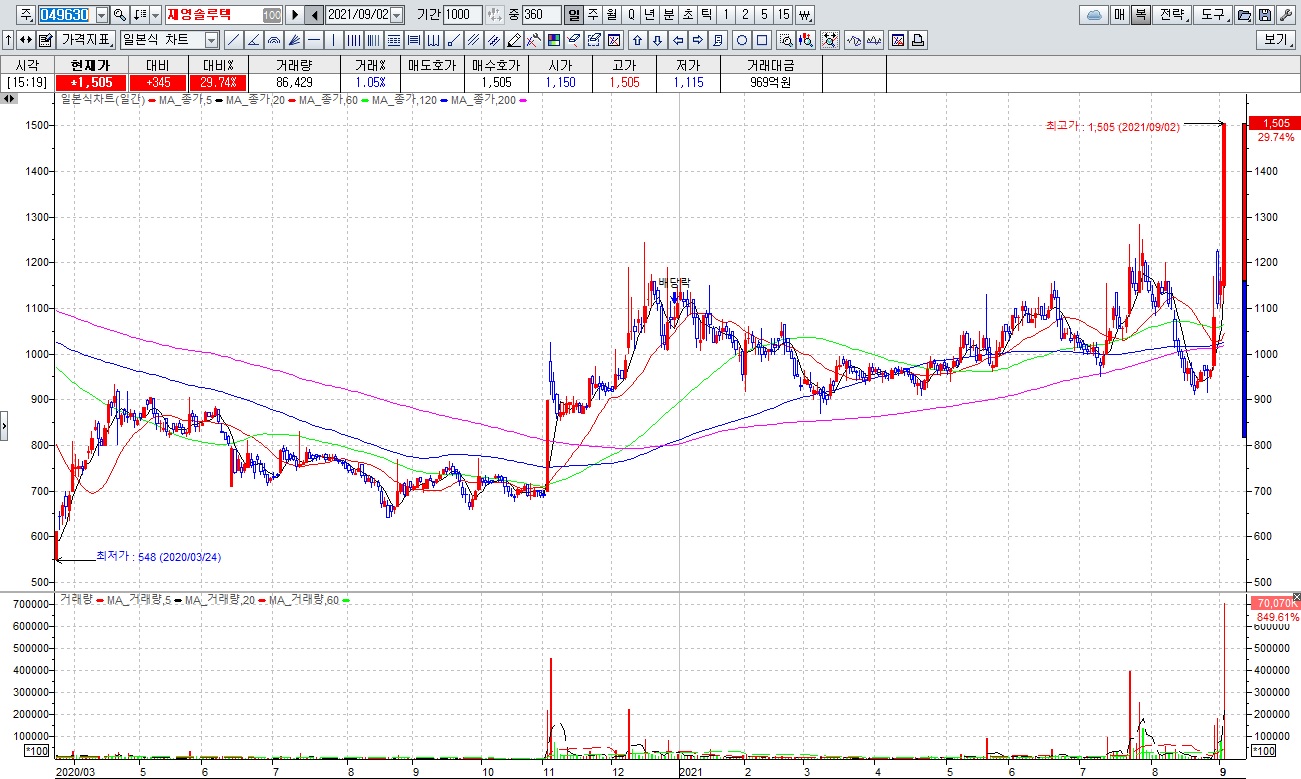
Task: Select the 2 interval button
Action: click(745, 15)
